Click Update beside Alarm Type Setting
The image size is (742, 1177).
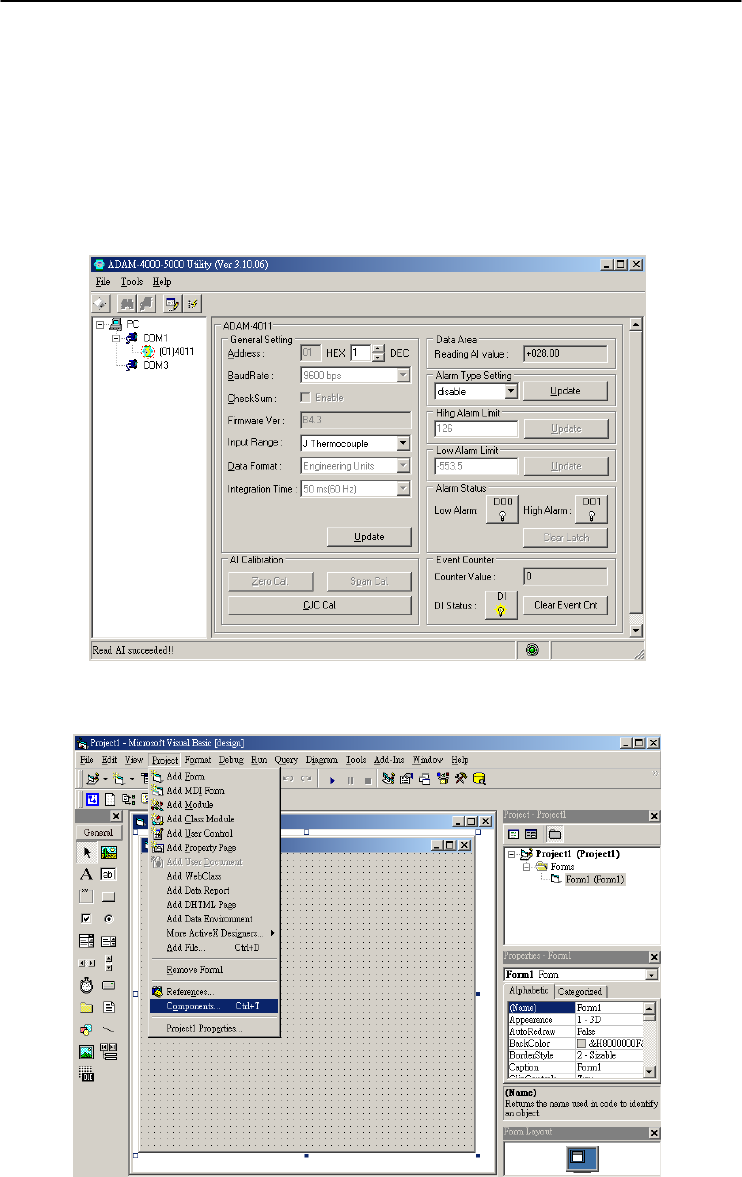pos(566,391)
